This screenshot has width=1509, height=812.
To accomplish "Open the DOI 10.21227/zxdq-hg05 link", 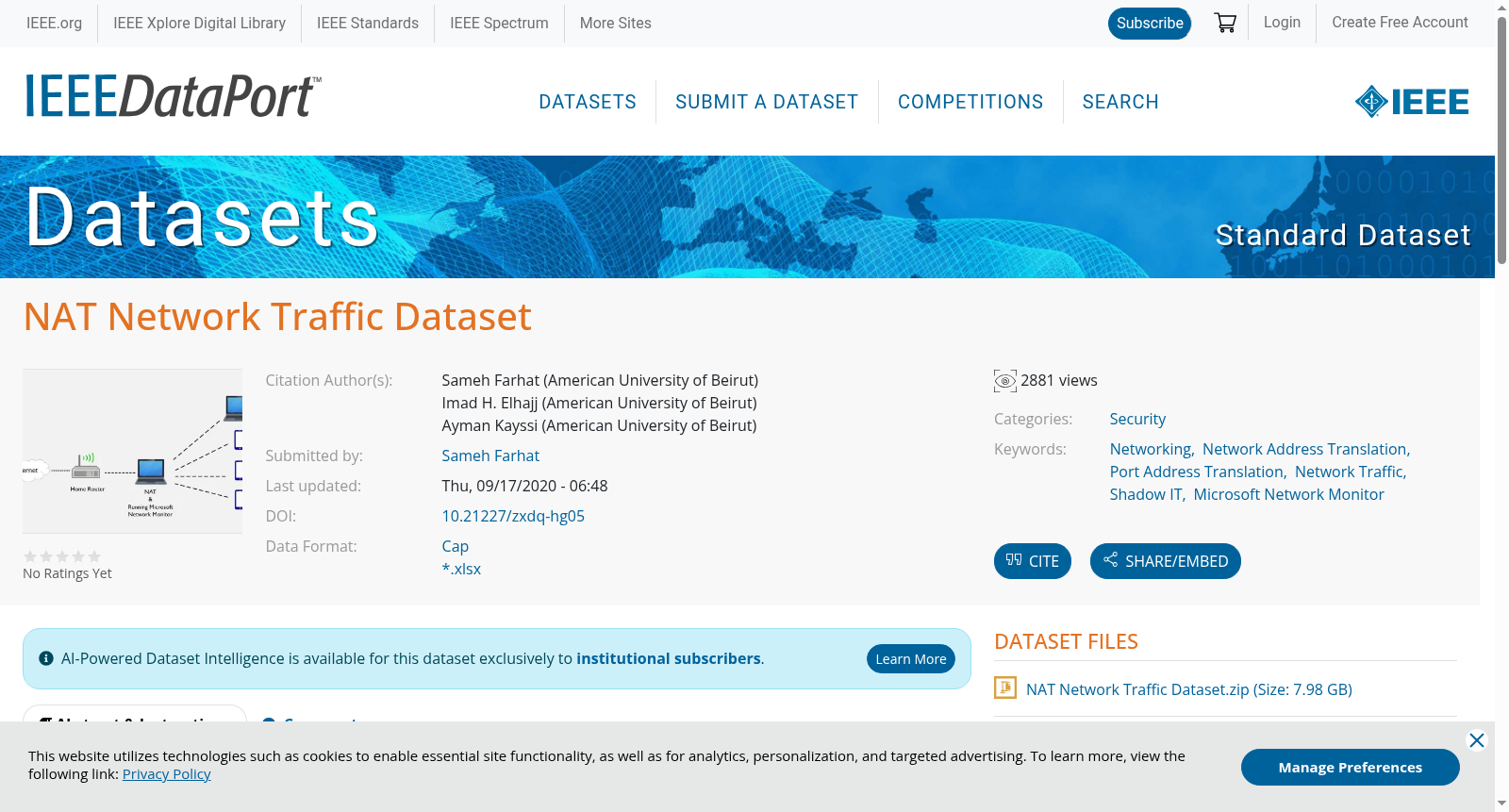I will (513, 516).
